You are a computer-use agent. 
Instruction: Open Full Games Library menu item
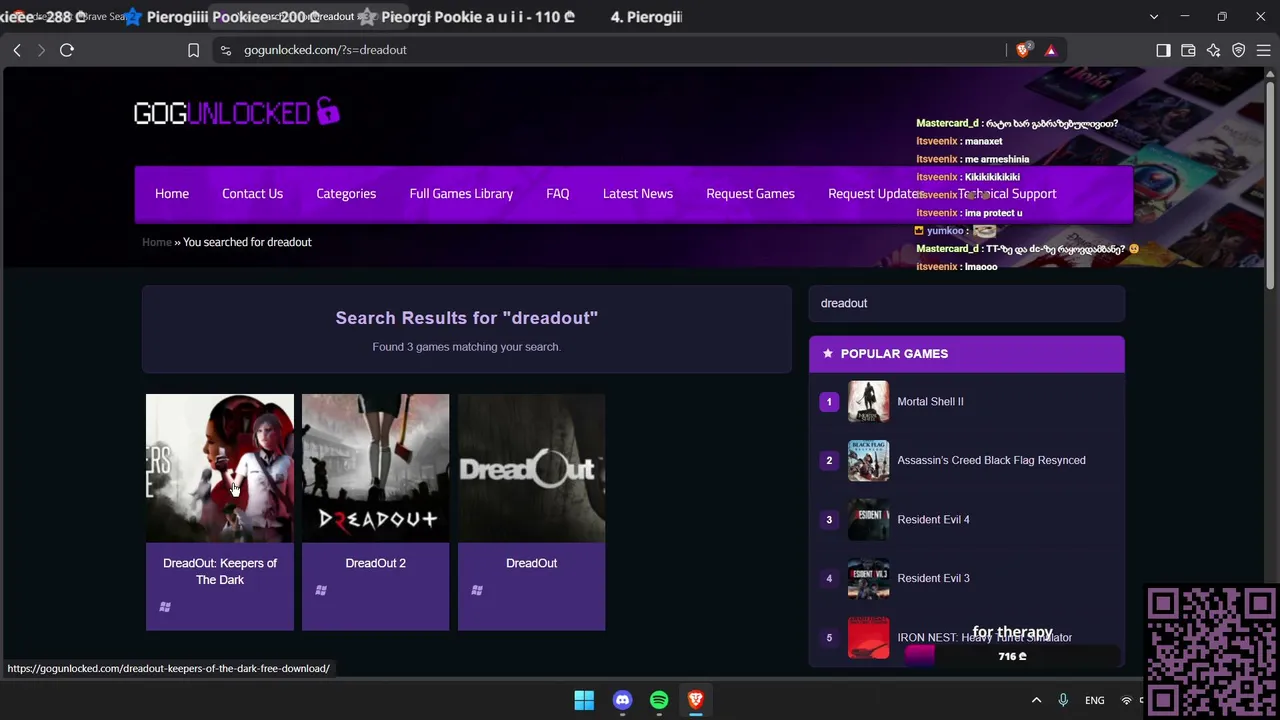(461, 194)
